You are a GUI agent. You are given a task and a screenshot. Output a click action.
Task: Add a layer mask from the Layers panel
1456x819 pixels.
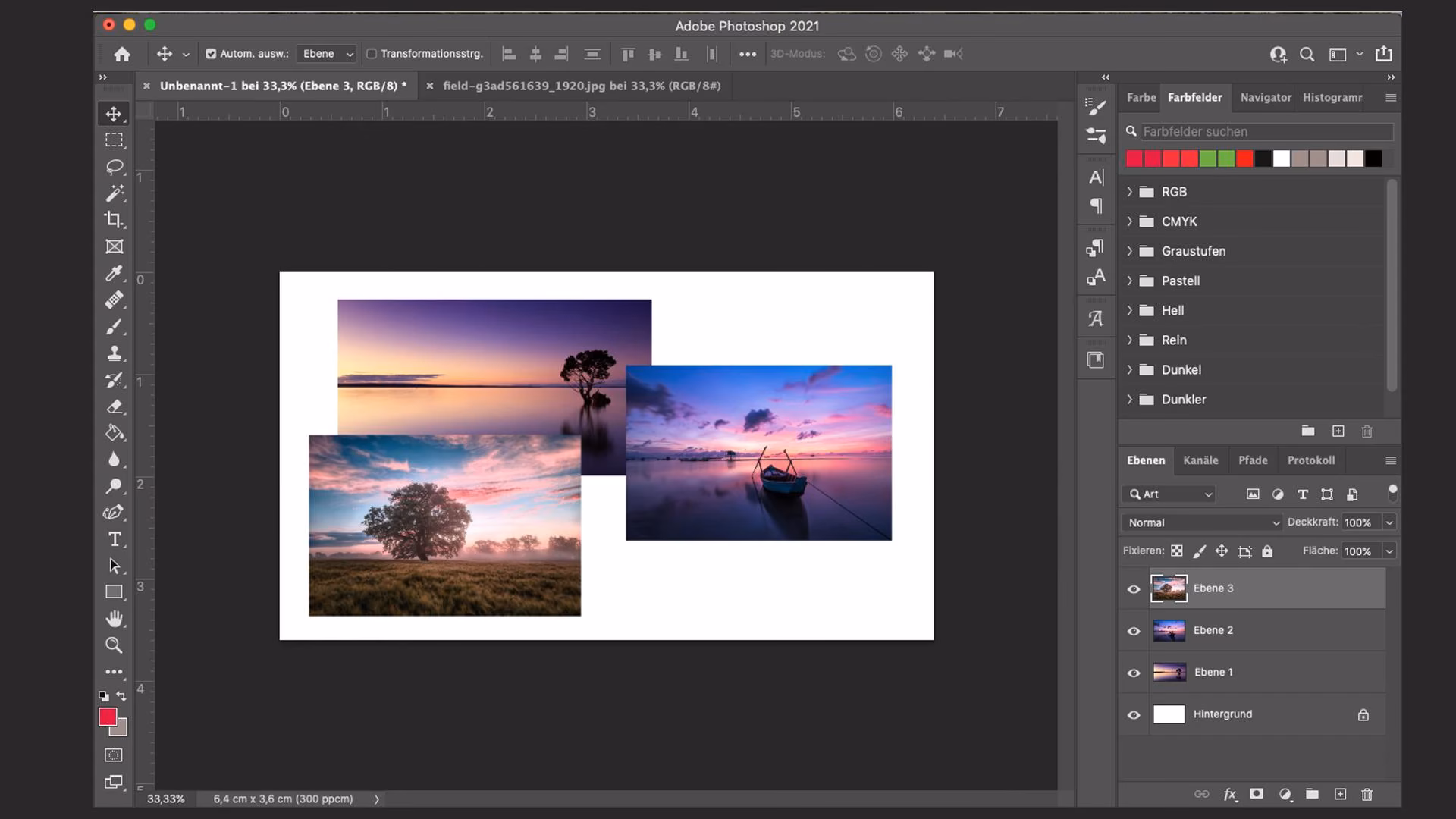click(x=1257, y=794)
